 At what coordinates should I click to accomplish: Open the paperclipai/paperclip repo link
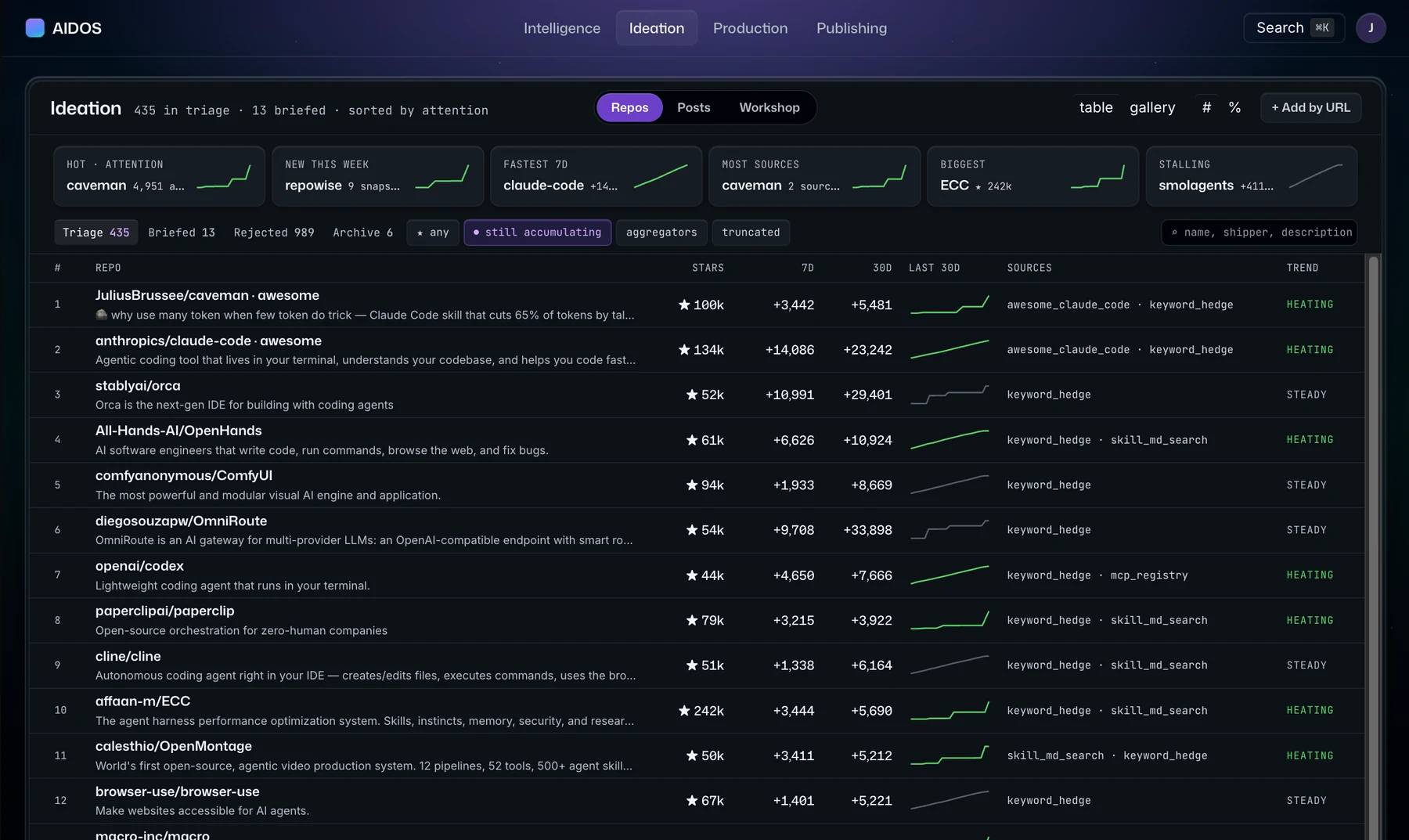tap(164, 611)
